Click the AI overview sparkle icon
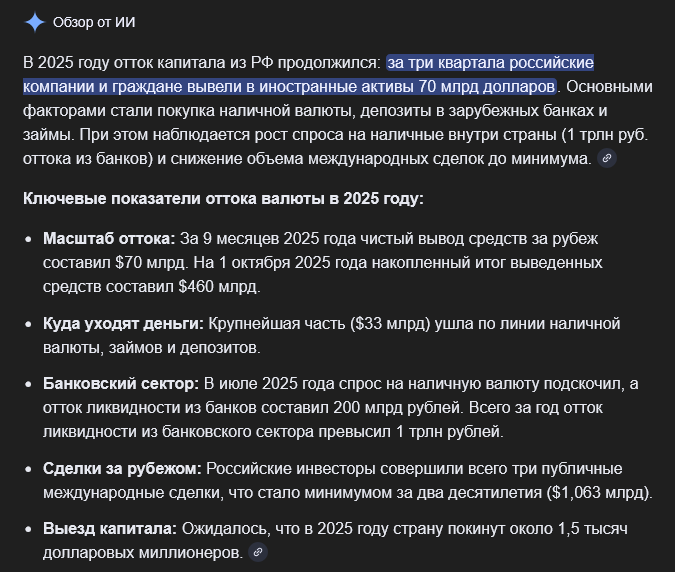The width and height of the screenshot is (675, 572). (x=35, y=21)
